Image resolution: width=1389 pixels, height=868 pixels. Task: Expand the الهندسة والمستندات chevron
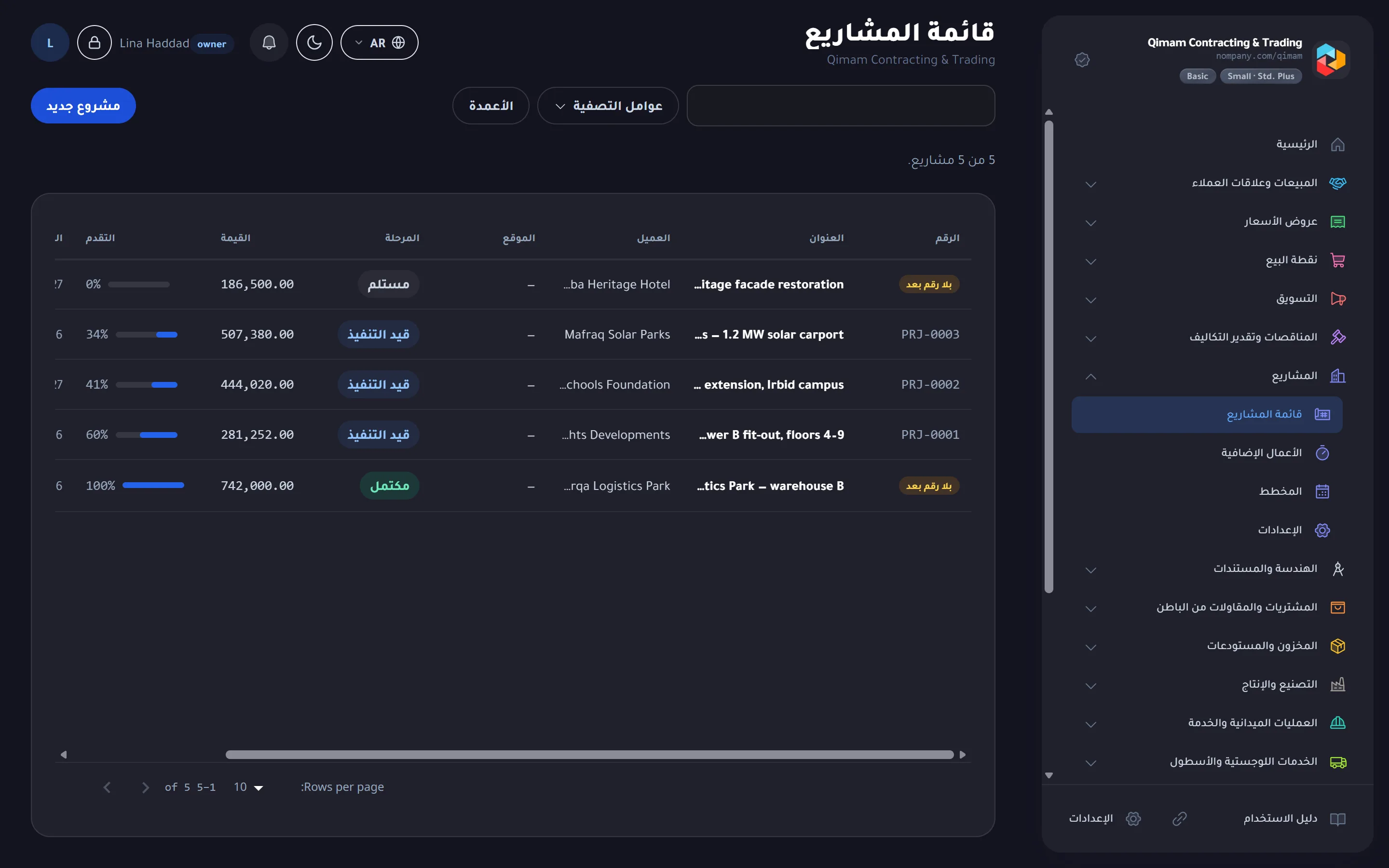tap(1091, 570)
